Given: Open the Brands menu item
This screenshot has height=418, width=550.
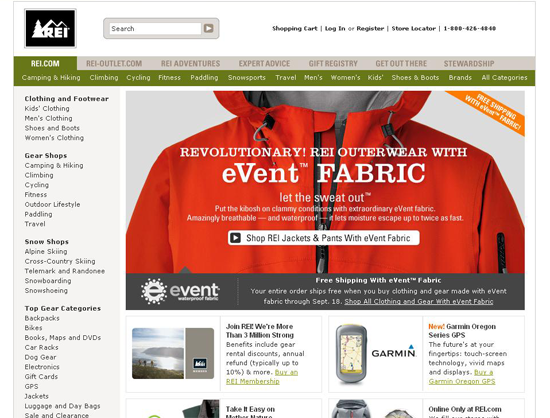Looking at the screenshot, I should [460, 77].
